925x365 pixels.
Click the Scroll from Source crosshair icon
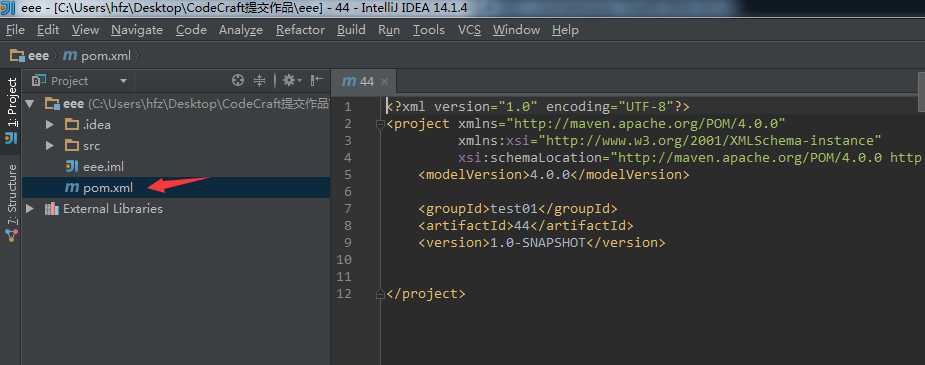[x=238, y=81]
